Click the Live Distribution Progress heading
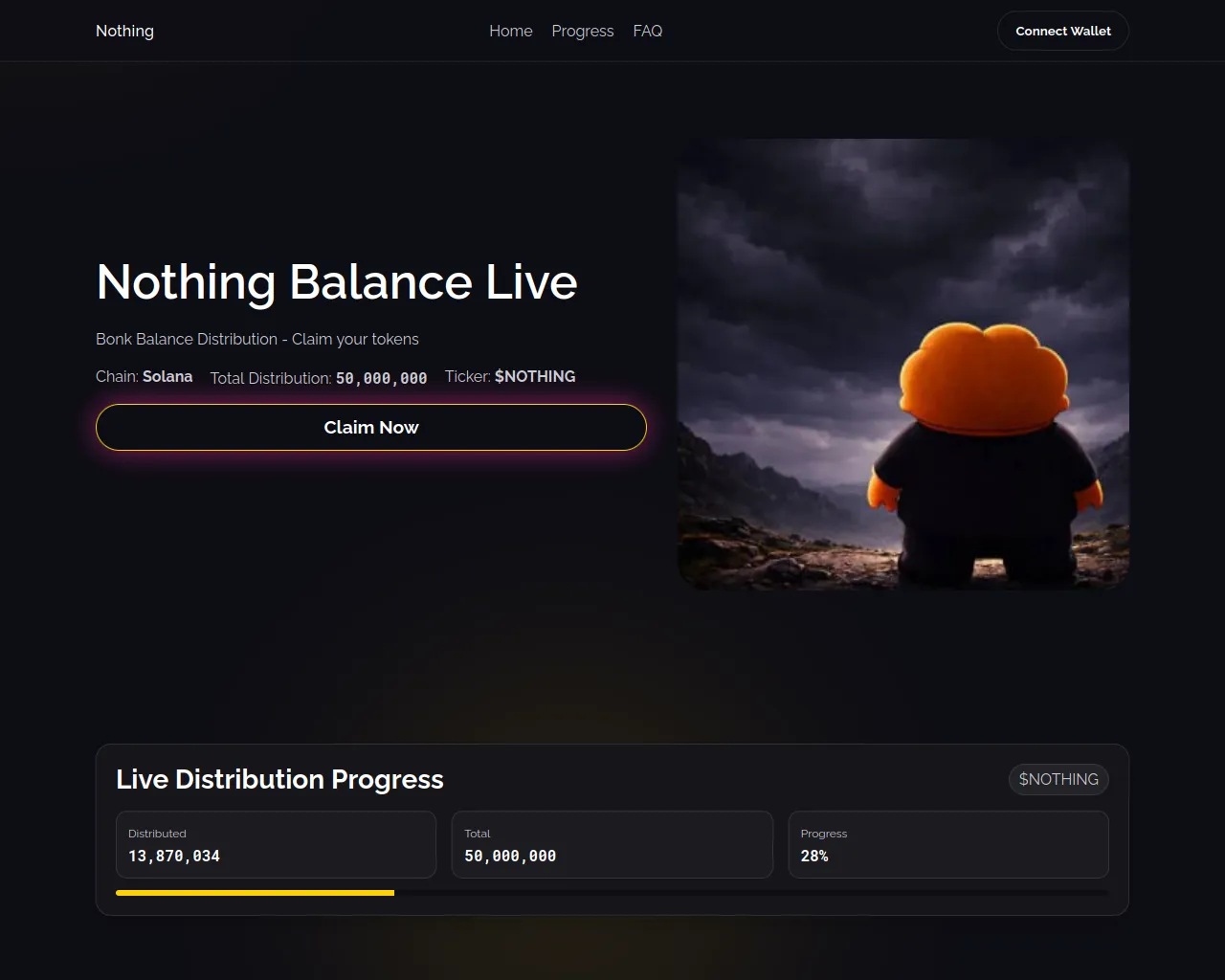 [x=279, y=779]
